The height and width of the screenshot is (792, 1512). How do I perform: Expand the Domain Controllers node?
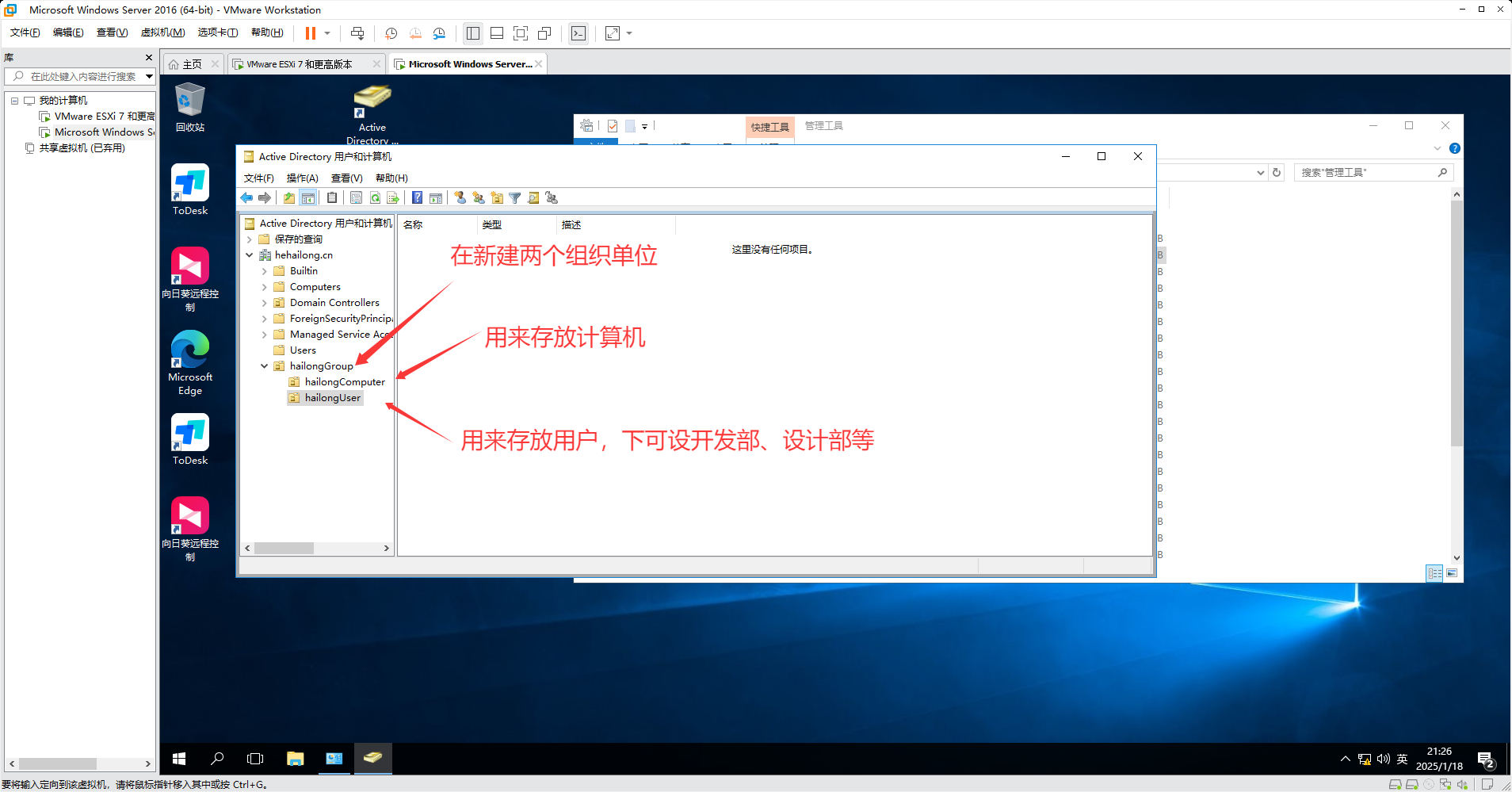click(264, 303)
